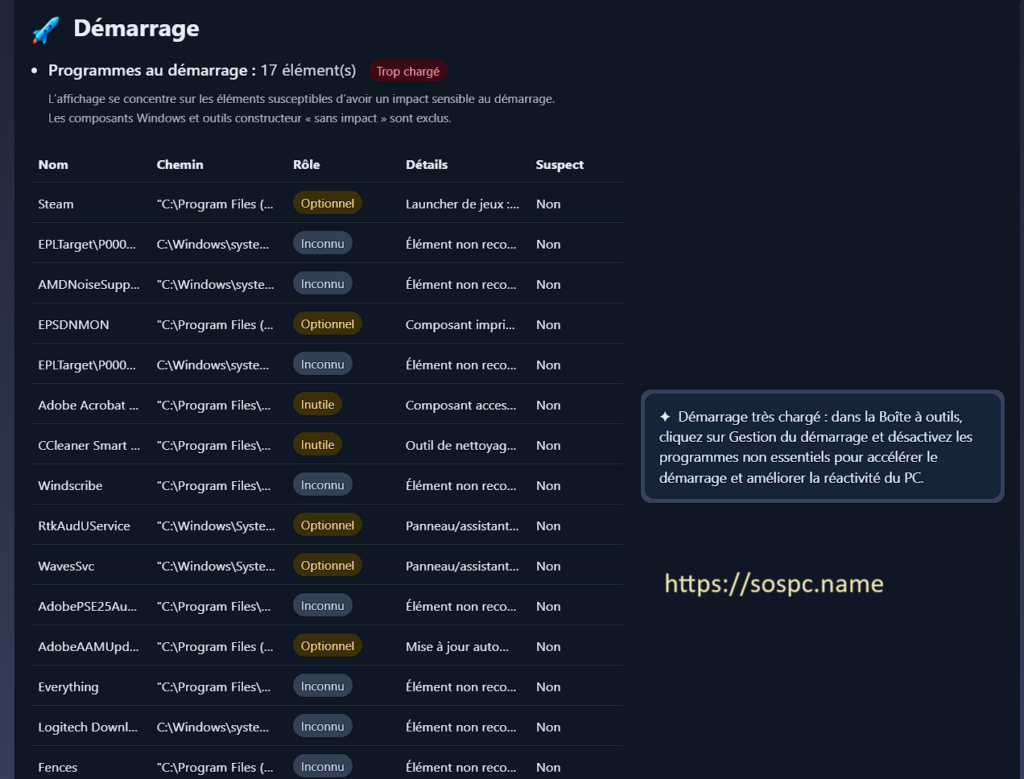Click the path cell in Steam row
Screen dimensions: 1024x779
tap(215, 204)
